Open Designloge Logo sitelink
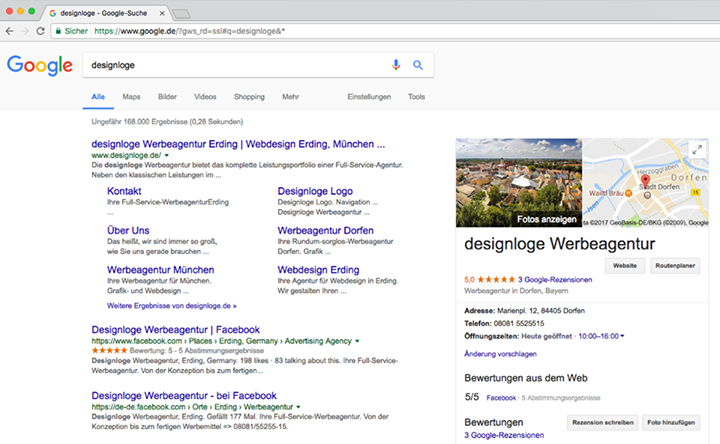 pyautogui.click(x=315, y=191)
